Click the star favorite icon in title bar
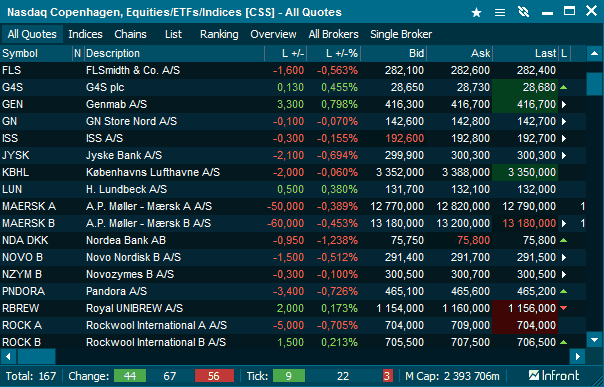Viewport: 604px width, 387px height. coord(476,13)
